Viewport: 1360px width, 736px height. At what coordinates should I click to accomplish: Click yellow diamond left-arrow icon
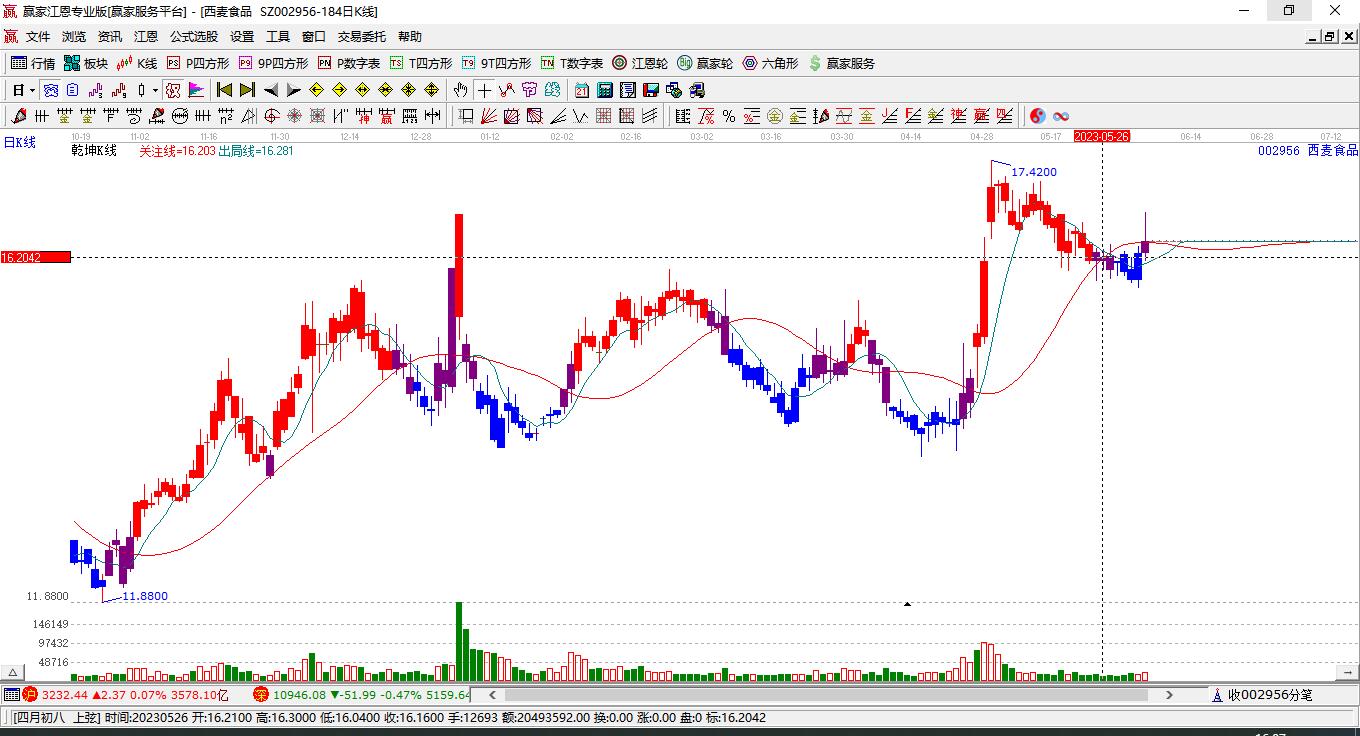pyautogui.click(x=316, y=90)
